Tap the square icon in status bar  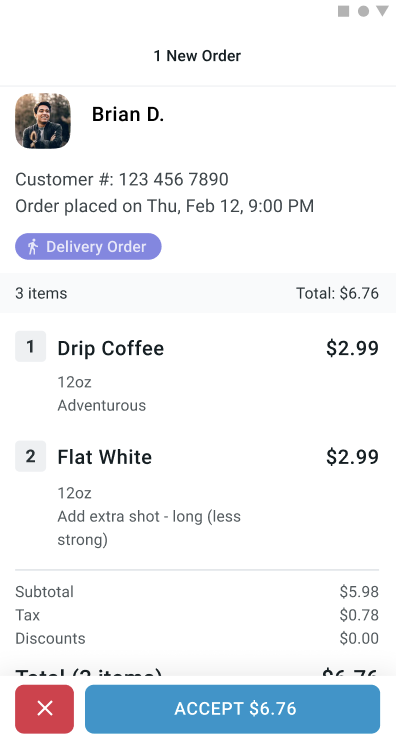click(344, 11)
